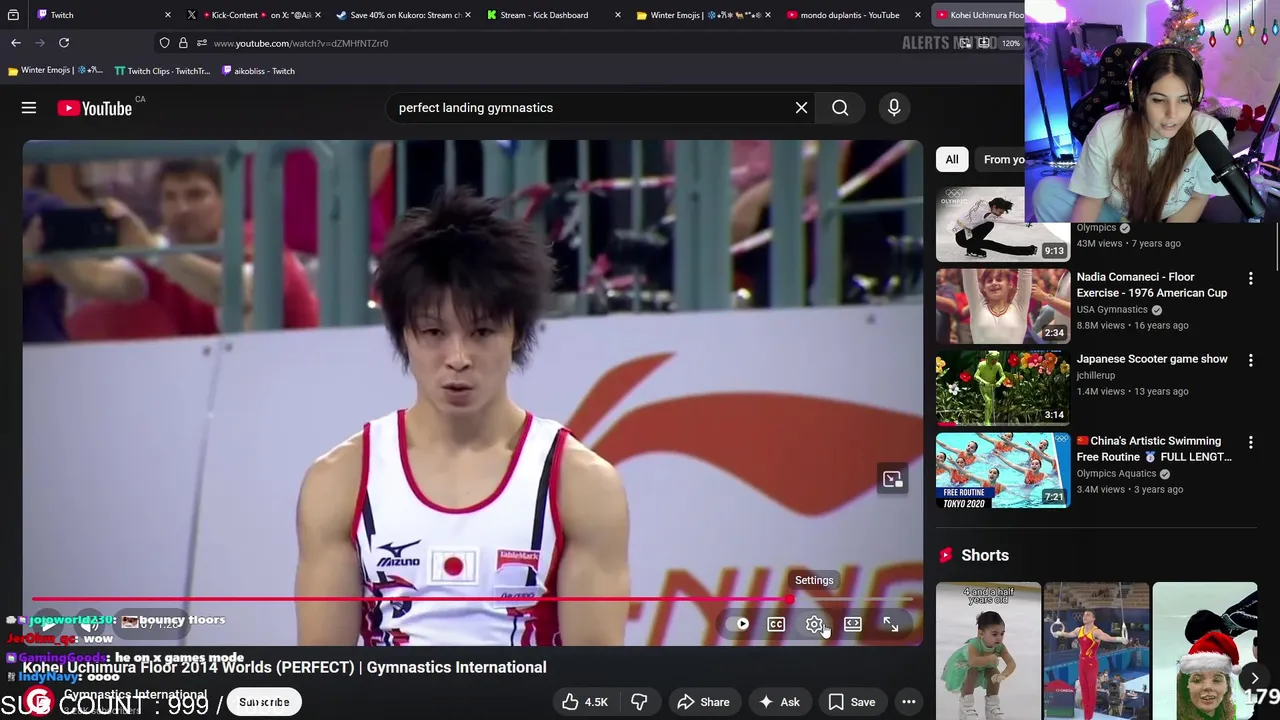
Task: Share the Kohei Uchimura video
Action: coord(704,702)
